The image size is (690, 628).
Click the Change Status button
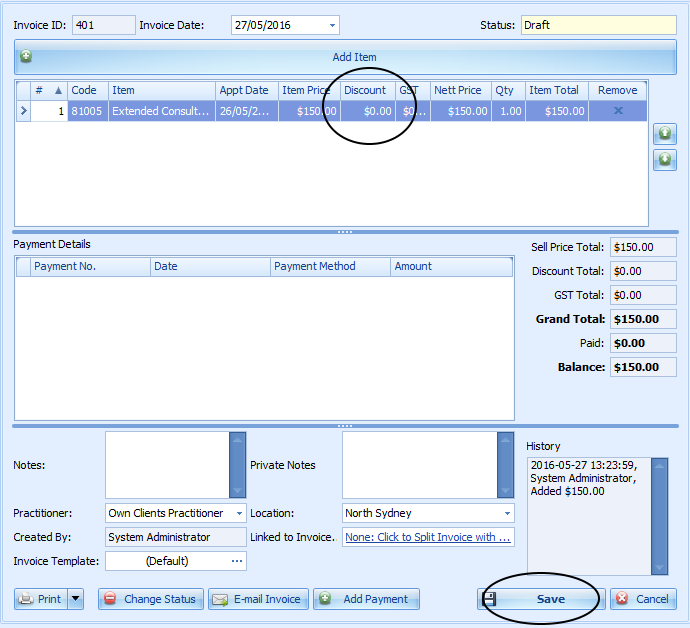[x=151, y=599]
